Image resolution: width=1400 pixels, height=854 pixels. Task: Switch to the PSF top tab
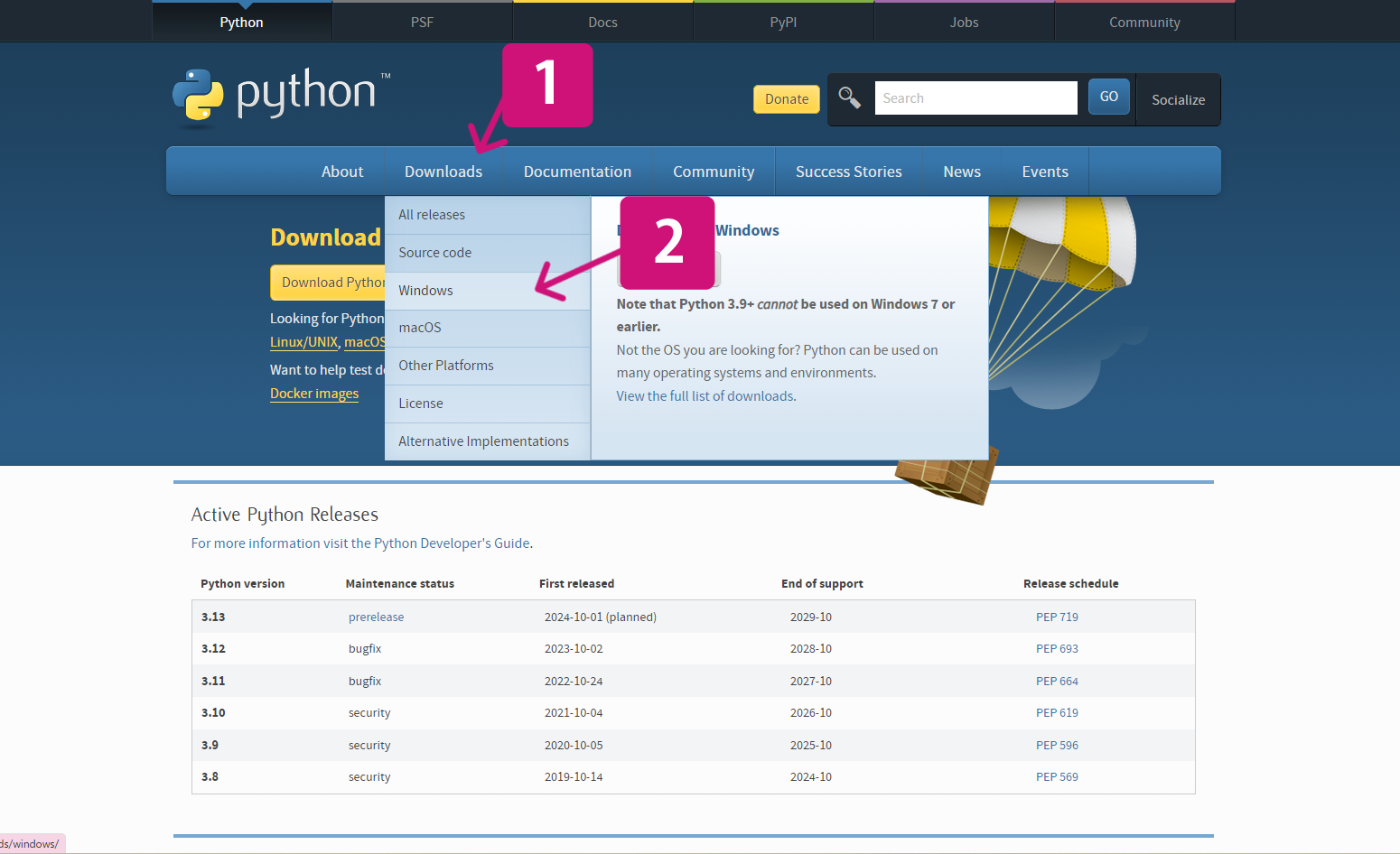tap(422, 23)
